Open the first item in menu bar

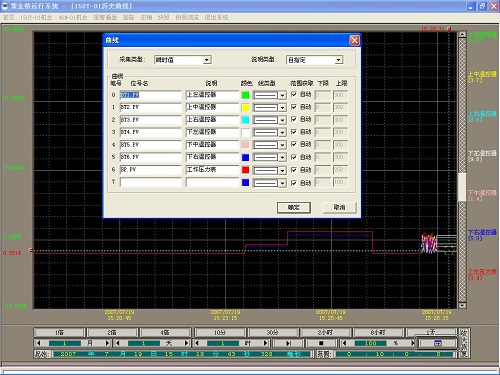9,17
